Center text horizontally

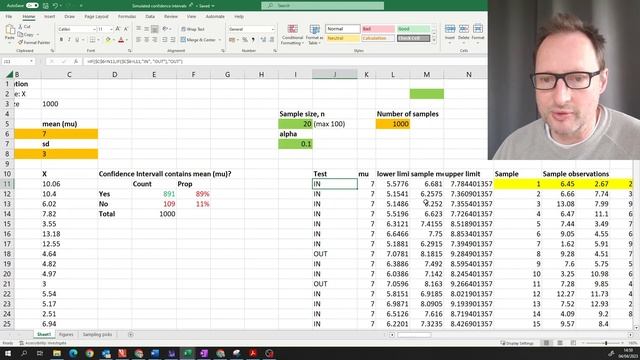click(x=147, y=40)
